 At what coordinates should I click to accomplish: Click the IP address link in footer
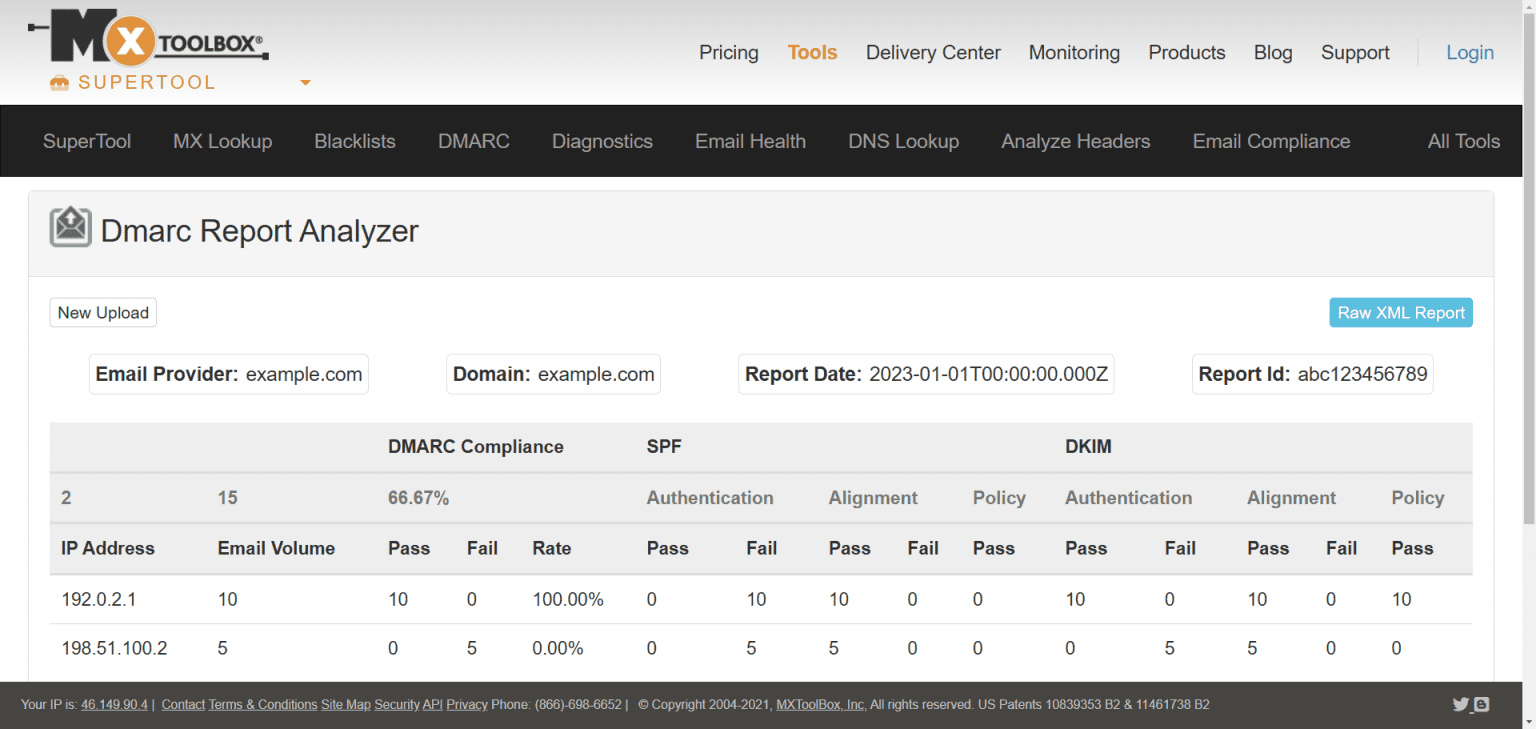click(x=114, y=704)
